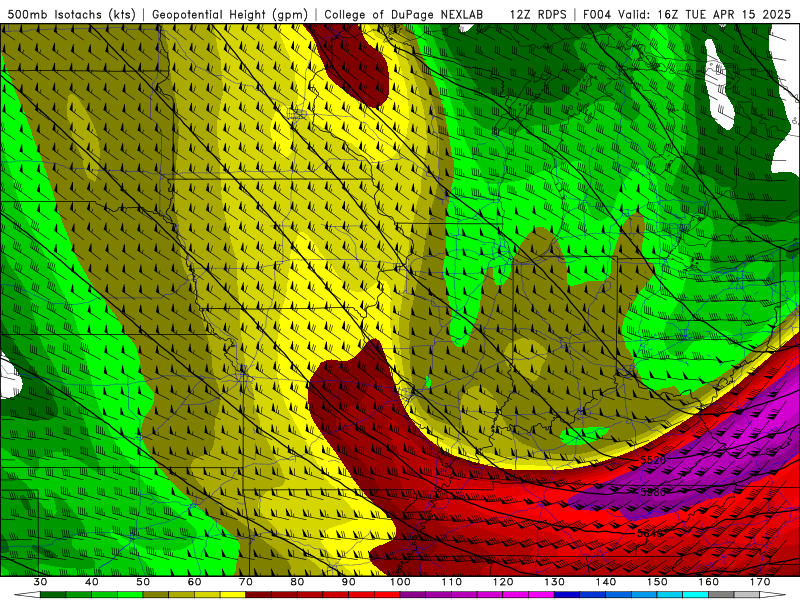Click the 170 value on color scale
Image resolution: width=800 pixels, height=600 pixels.
click(760, 582)
